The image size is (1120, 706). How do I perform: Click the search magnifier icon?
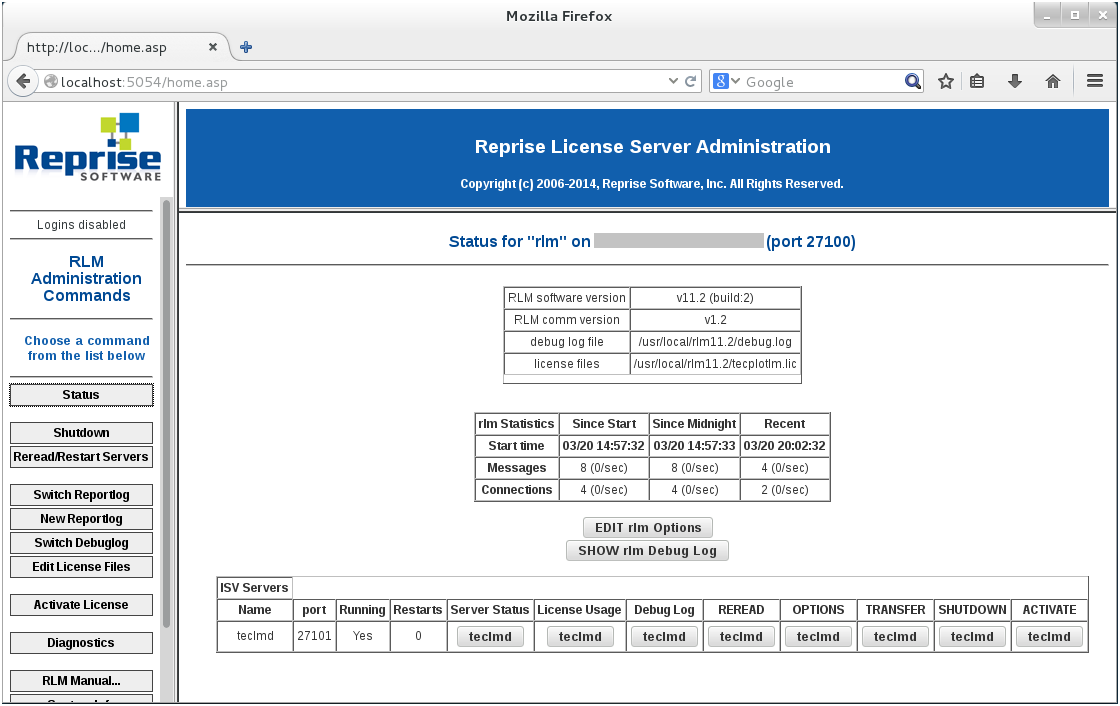tap(912, 81)
